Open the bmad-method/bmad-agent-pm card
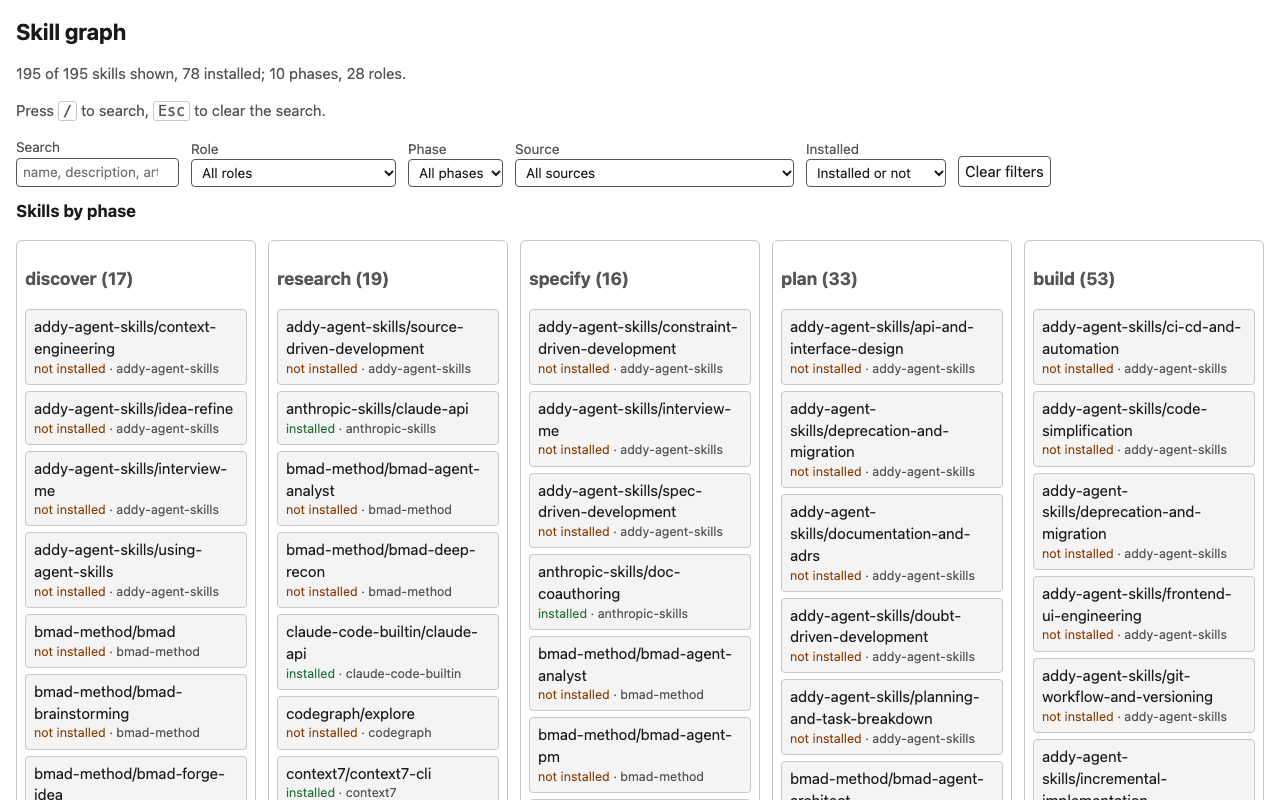Viewport: 1280px width, 800px height. point(640,755)
